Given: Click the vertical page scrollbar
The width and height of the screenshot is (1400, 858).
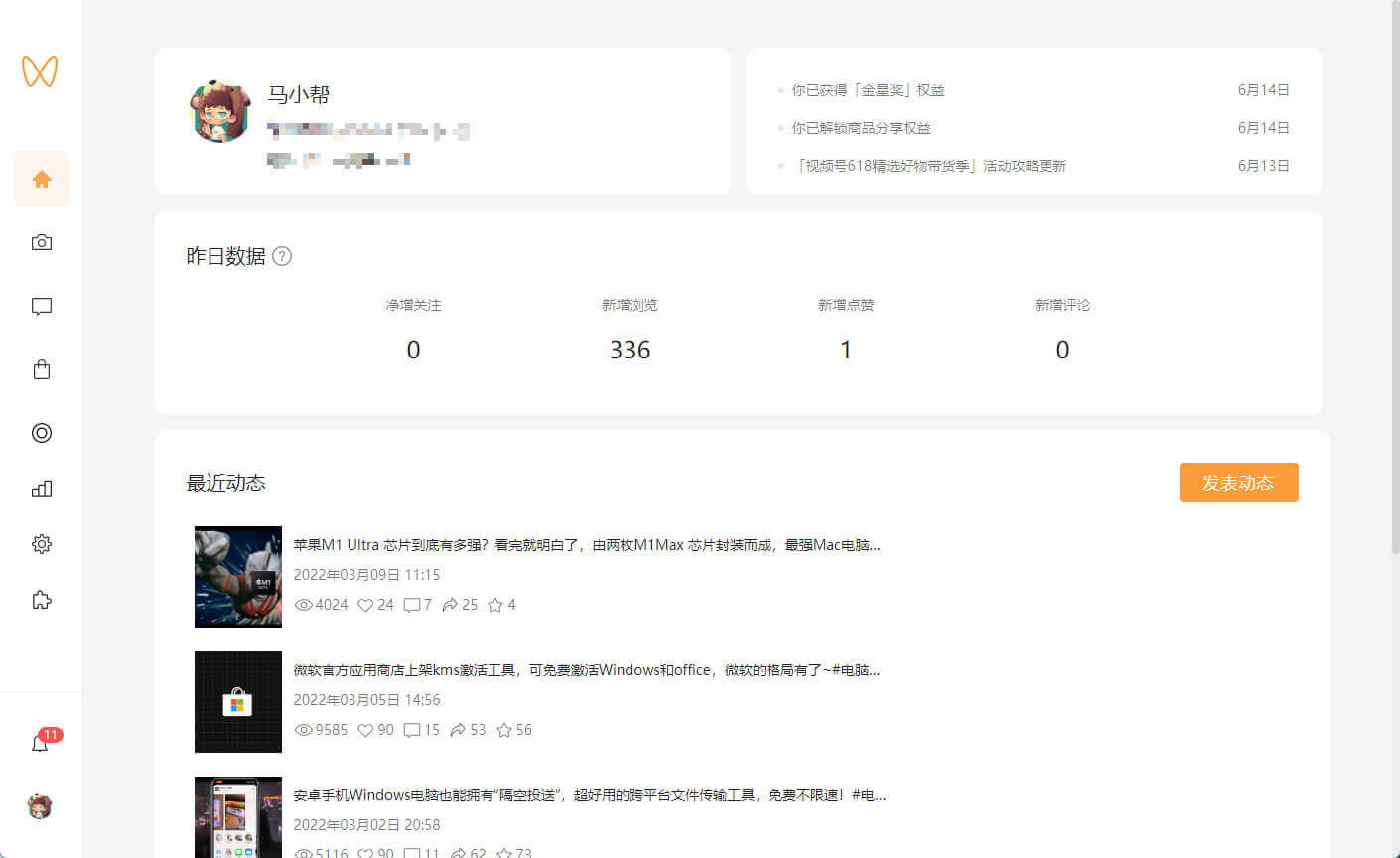Looking at the screenshot, I should tap(1394, 278).
